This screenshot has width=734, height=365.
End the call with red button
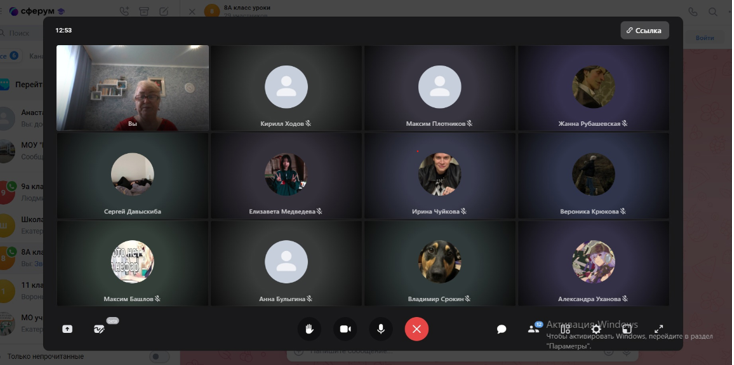tap(417, 329)
